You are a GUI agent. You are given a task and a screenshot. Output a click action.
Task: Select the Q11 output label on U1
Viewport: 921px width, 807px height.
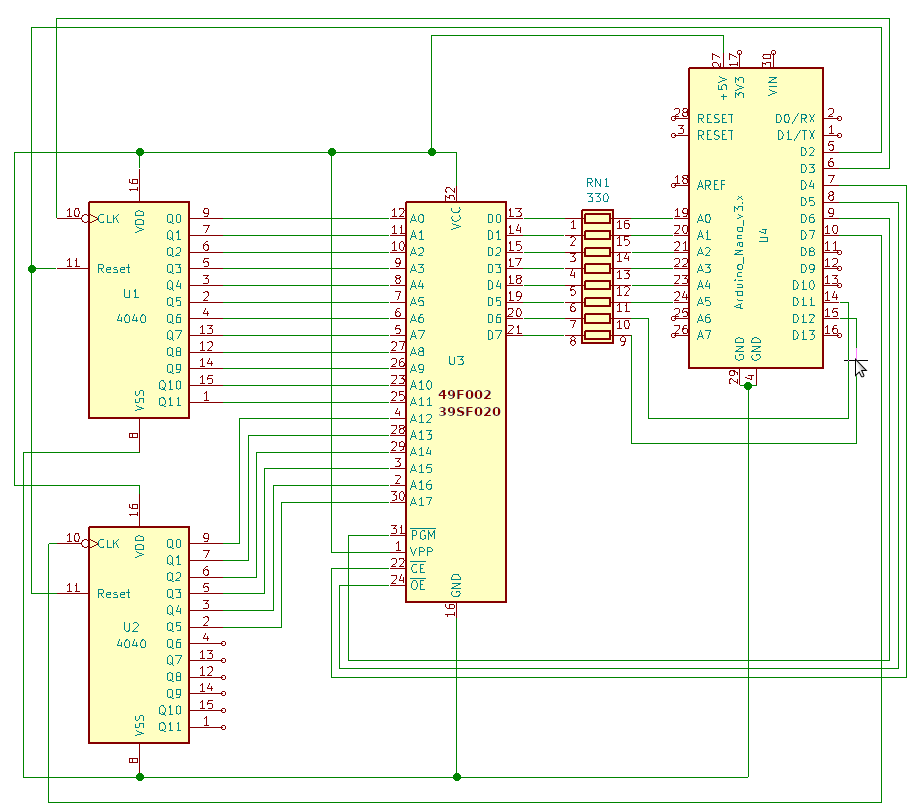click(x=170, y=402)
